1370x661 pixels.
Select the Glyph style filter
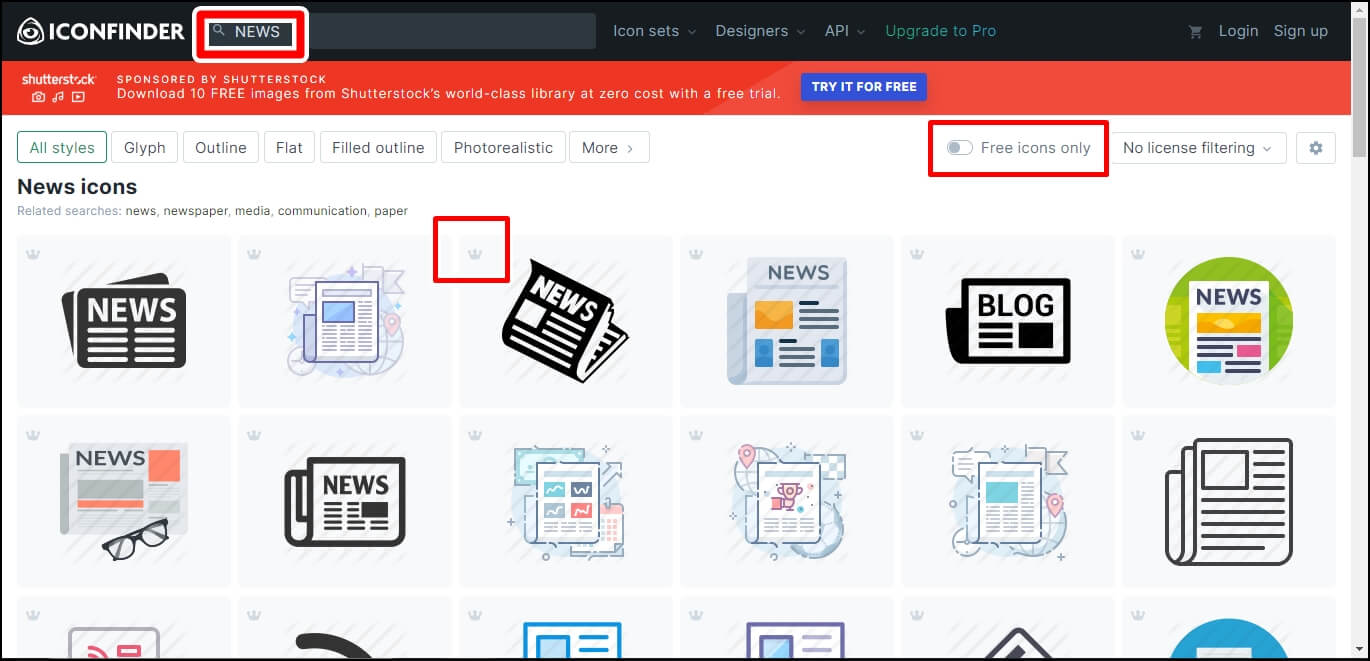click(145, 148)
